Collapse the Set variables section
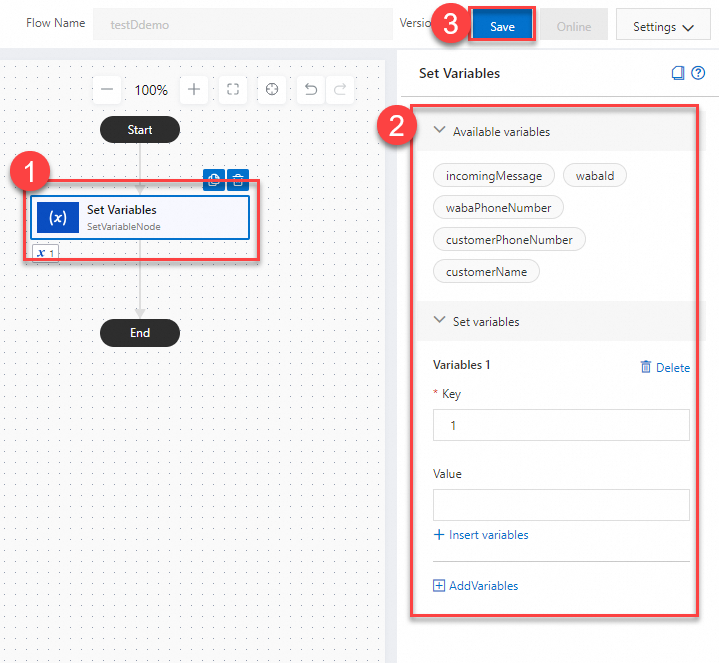Image resolution: width=719 pixels, height=663 pixels. coord(439,320)
